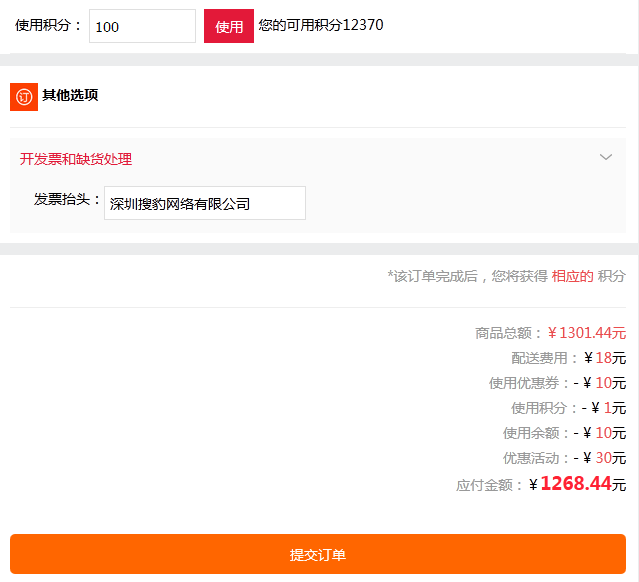This screenshot has width=639, height=582.
Task: Expand section with the chevron down arrow
Action: 605,157
